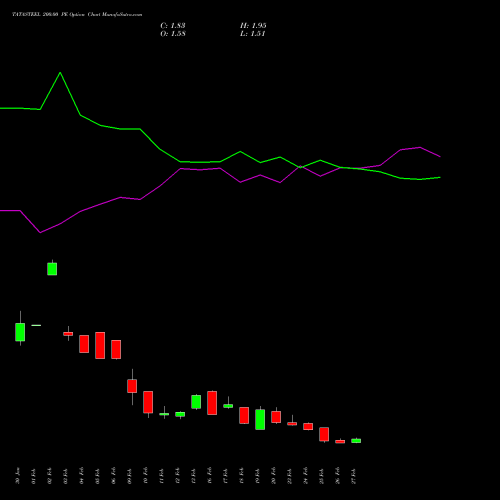Click the '19 Feb' date label
Viewport: 500px width, 500px height.
point(258,476)
